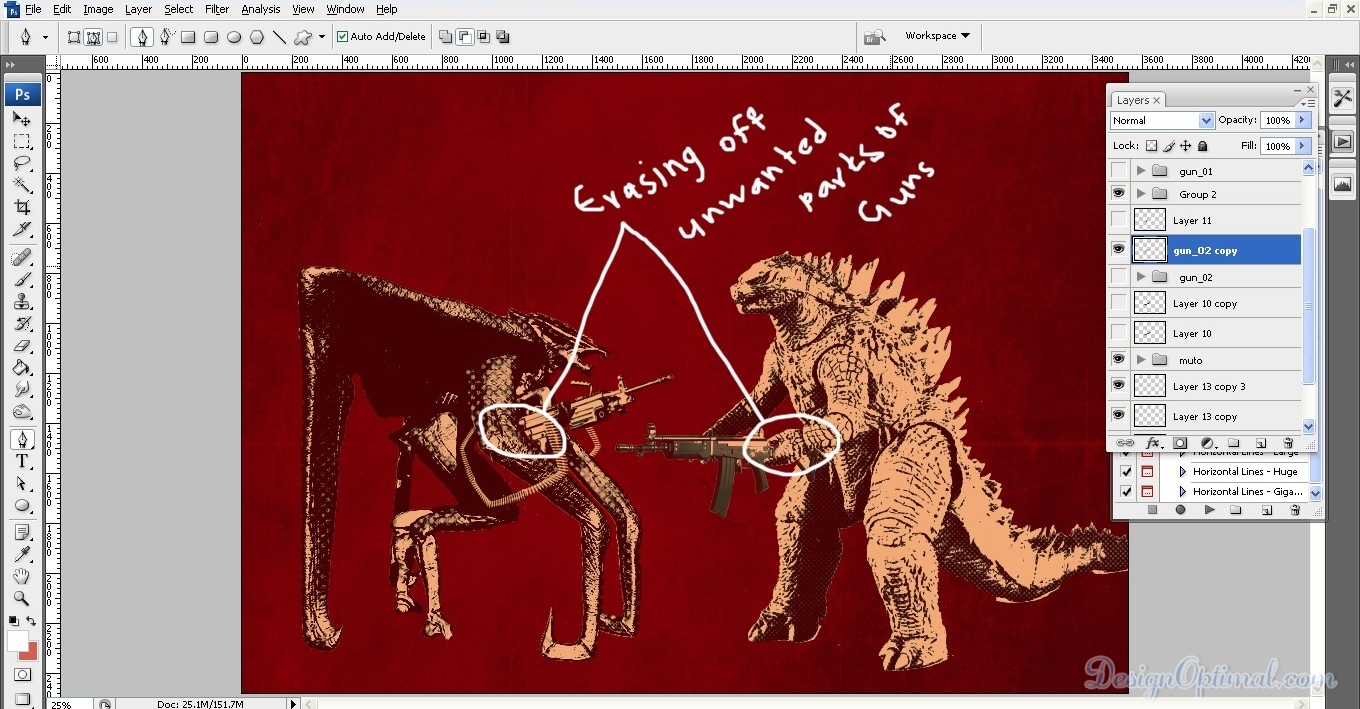Click the foreground color swatch
The image size is (1360, 709).
18,641
